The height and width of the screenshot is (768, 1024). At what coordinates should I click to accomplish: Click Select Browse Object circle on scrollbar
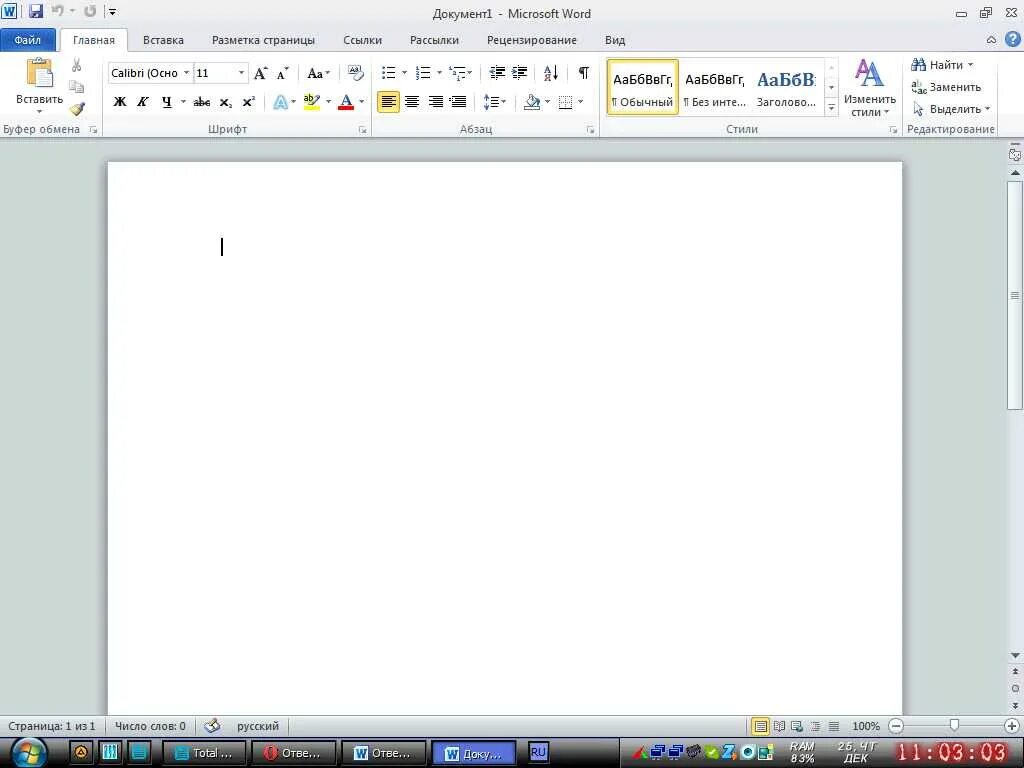(x=1015, y=688)
